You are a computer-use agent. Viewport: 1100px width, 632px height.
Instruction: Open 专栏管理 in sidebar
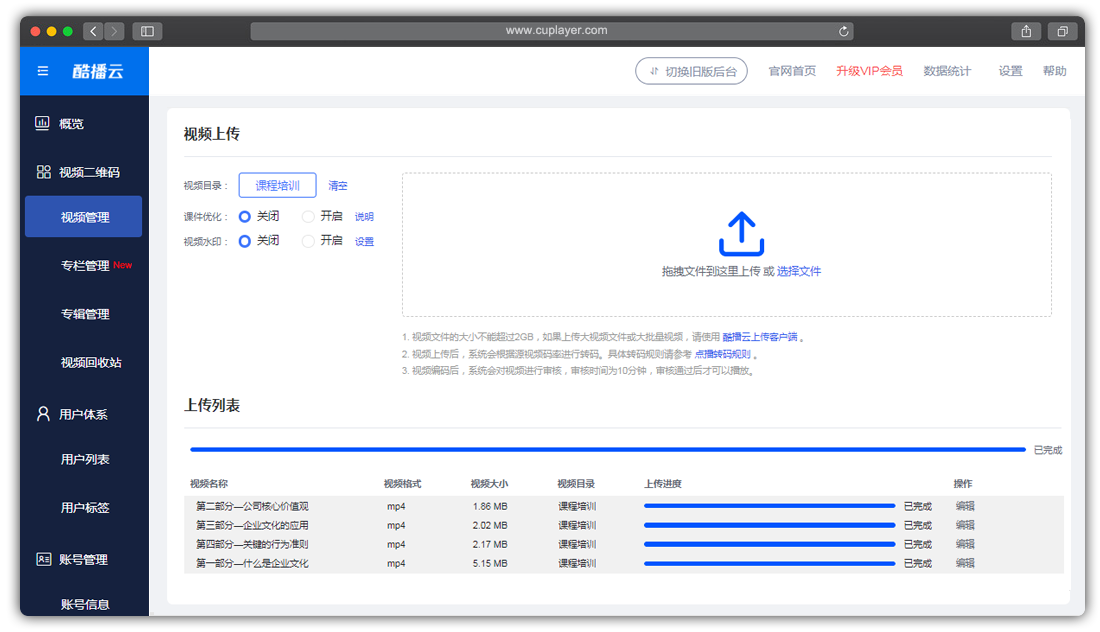(x=85, y=265)
